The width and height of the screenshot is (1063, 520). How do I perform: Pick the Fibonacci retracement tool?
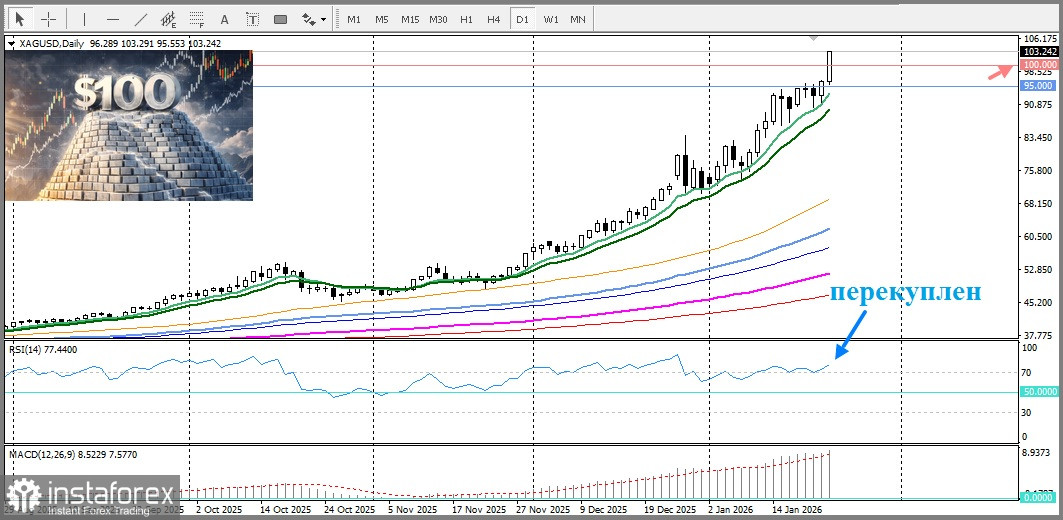(x=196, y=19)
